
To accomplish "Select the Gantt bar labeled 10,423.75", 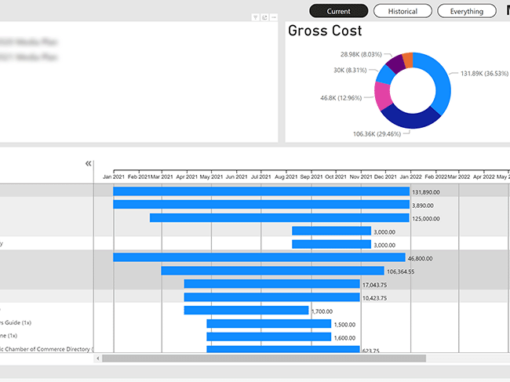I will [x=272, y=297].
